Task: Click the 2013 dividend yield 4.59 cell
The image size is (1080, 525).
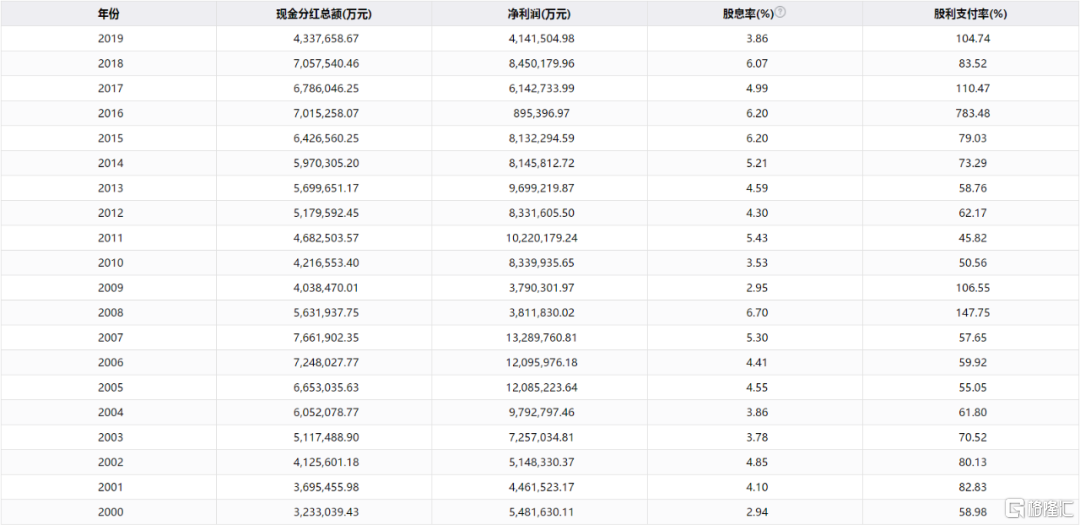Action: tap(755, 188)
